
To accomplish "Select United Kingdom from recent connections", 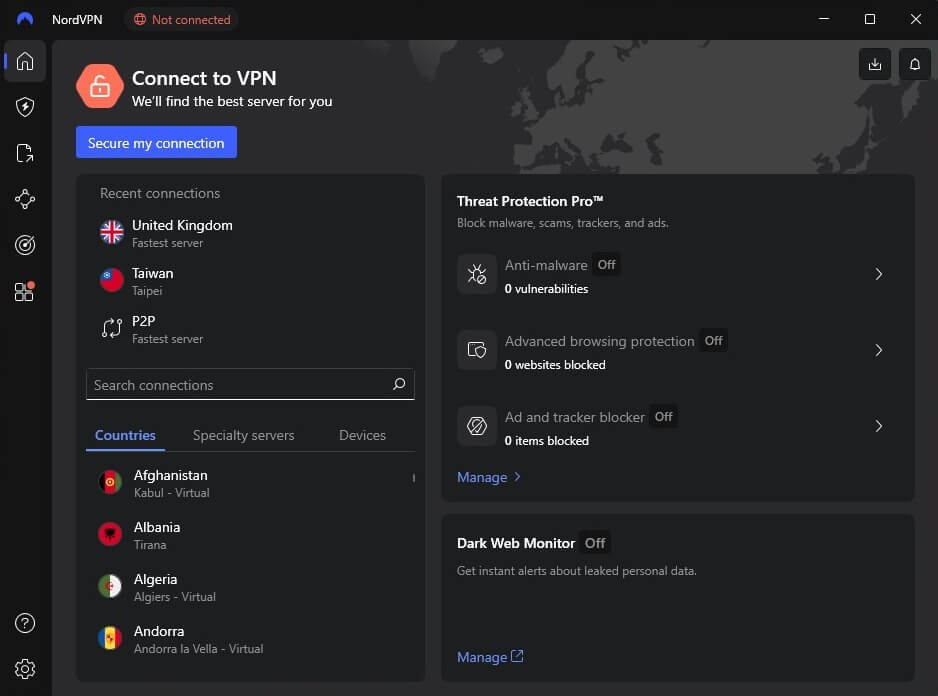I will [181, 233].
